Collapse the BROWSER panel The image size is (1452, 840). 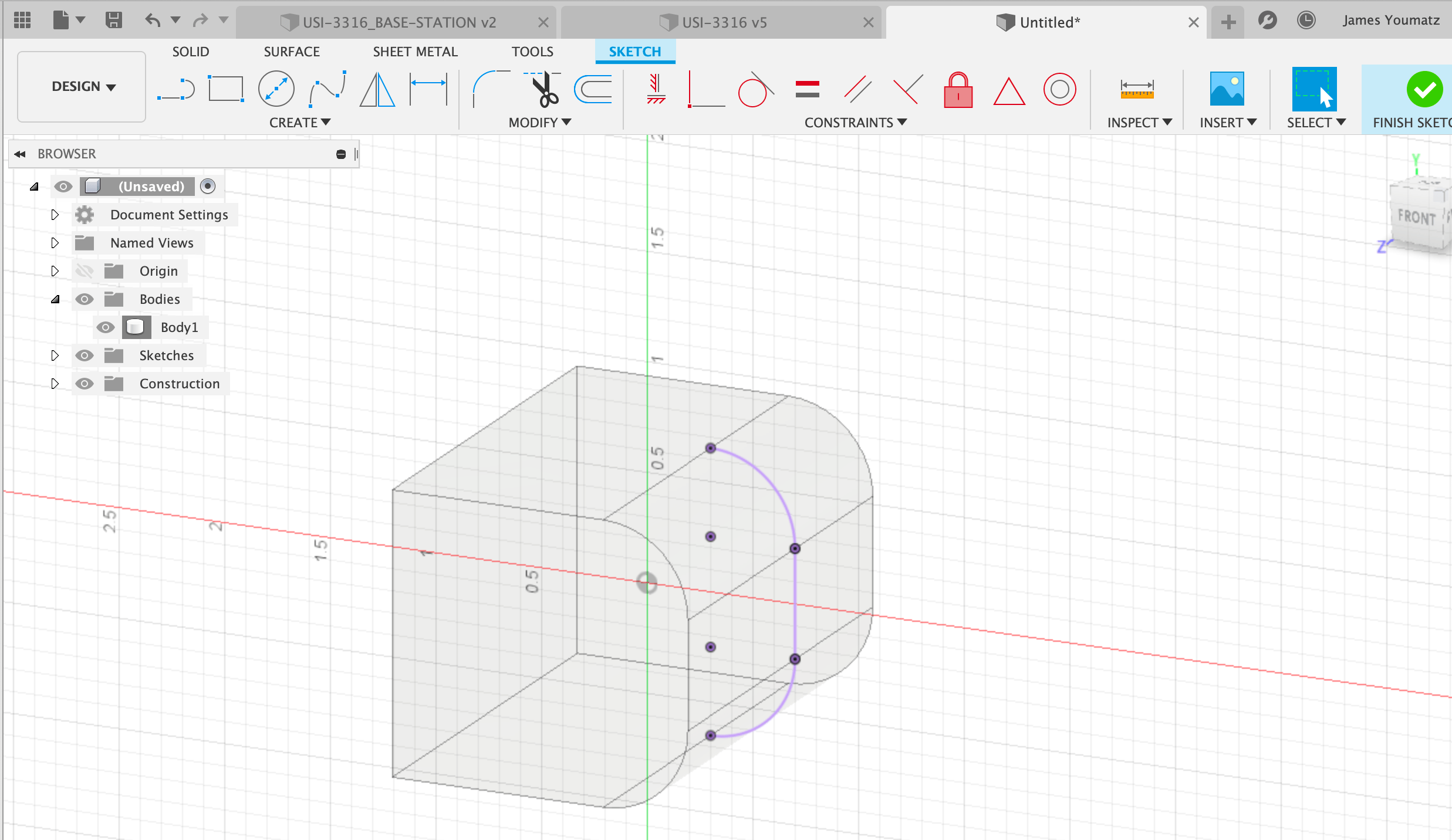click(19, 154)
